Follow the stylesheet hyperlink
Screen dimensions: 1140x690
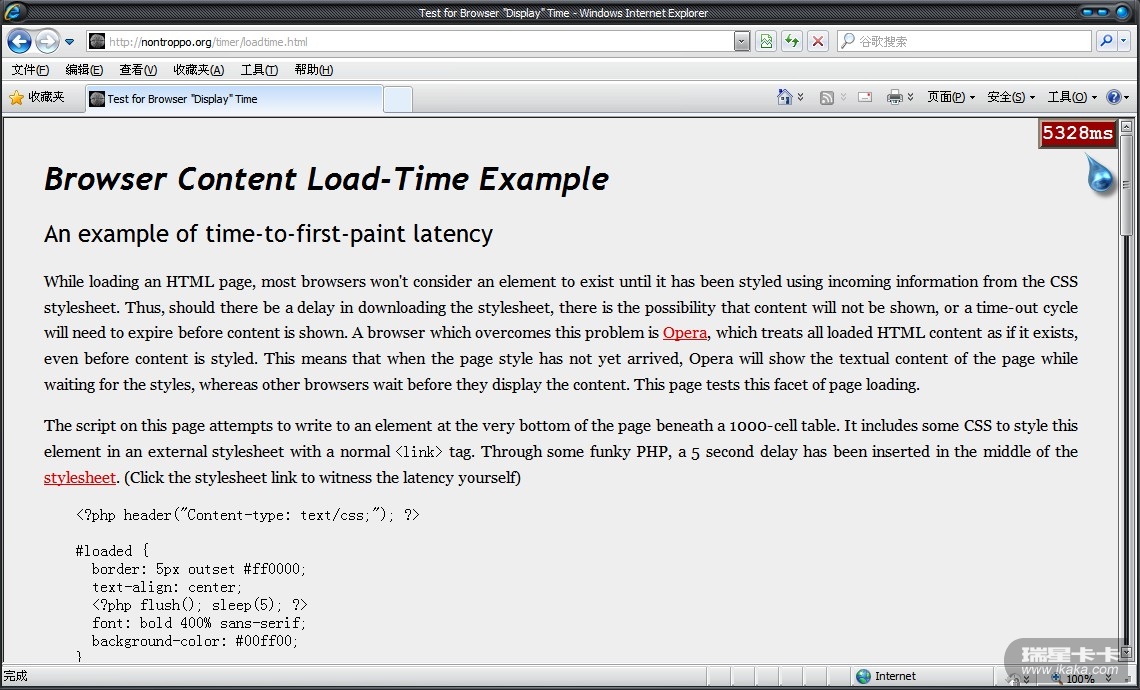pos(80,478)
